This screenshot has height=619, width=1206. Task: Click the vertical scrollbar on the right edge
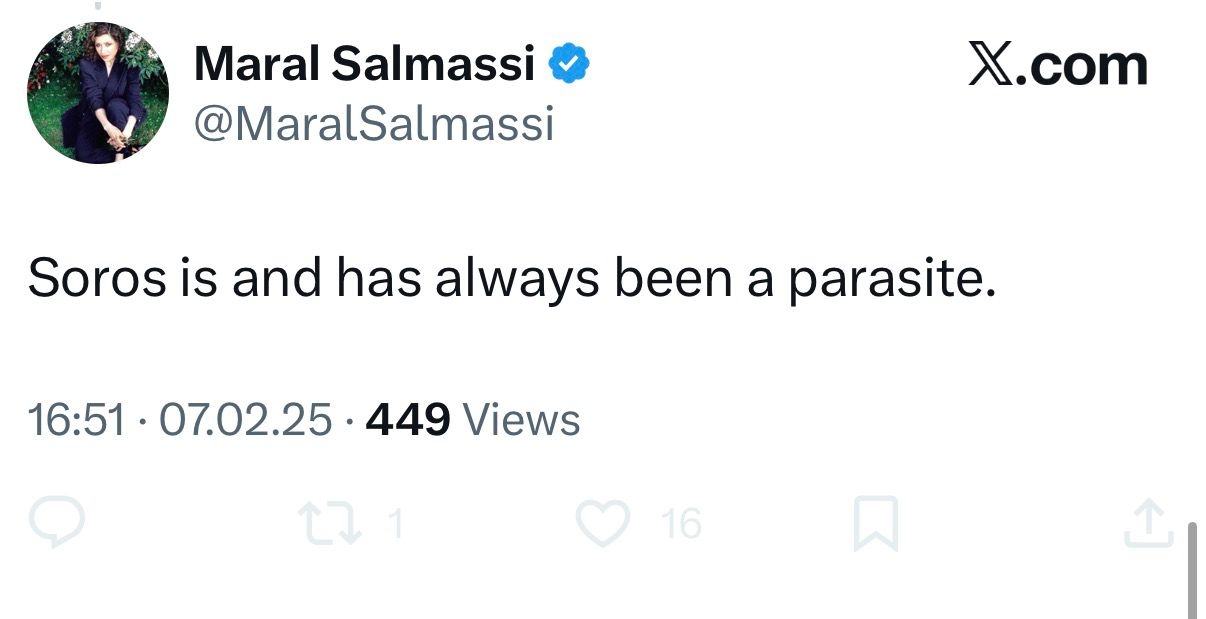pyautogui.click(x=1192, y=569)
